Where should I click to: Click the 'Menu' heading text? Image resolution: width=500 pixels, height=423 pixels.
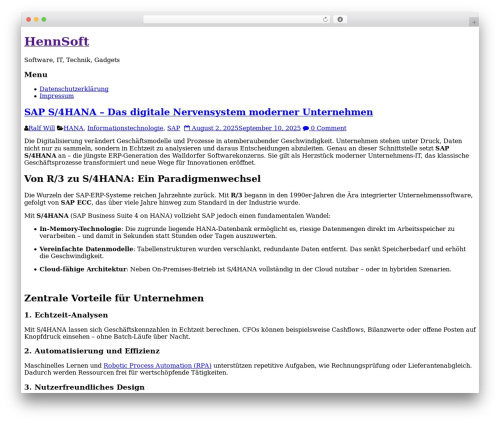point(36,74)
